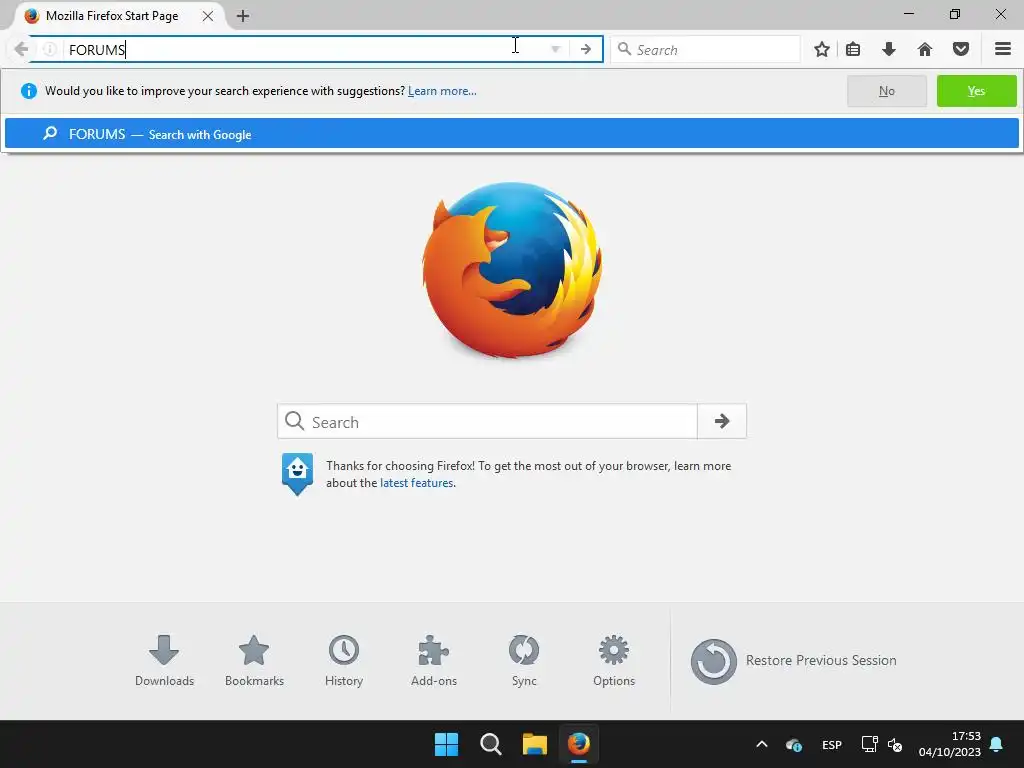Go to the Home page icon
This screenshot has width=1024, height=768.
(x=925, y=49)
